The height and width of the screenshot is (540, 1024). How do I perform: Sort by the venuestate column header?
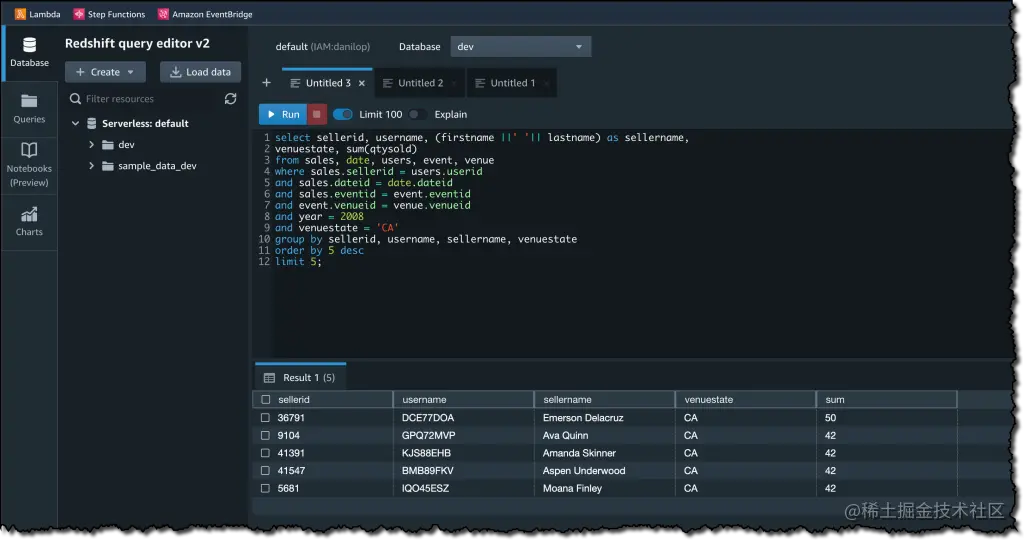pyautogui.click(x=746, y=400)
